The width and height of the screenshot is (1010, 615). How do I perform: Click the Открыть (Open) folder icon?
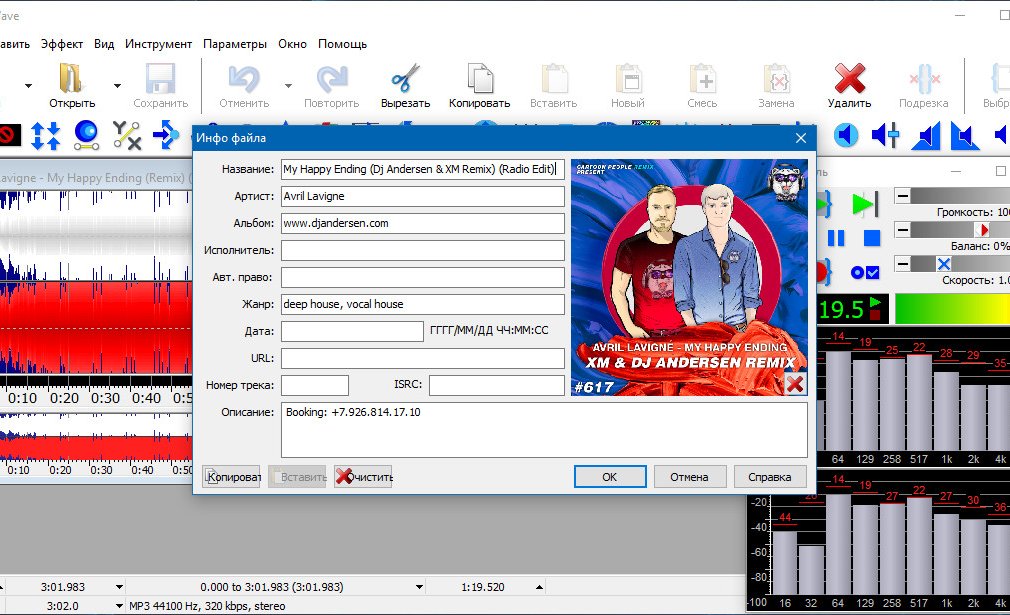pos(71,79)
